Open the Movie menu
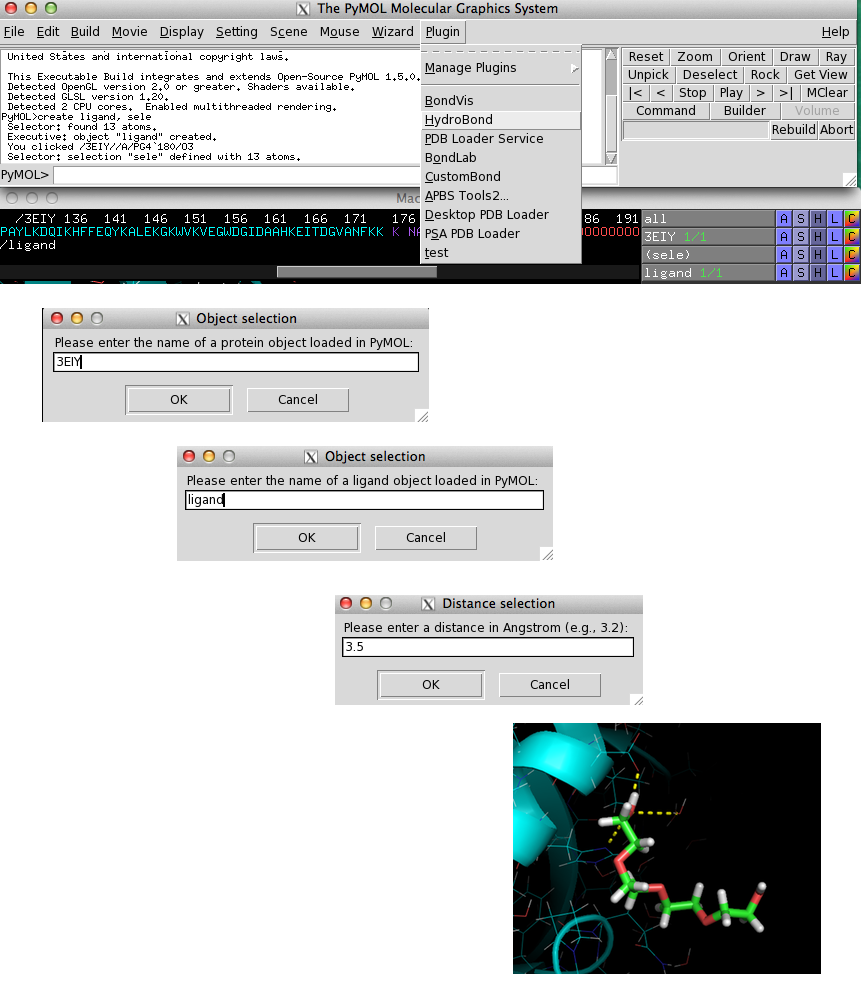This screenshot has height=984, width=861. coord(129,31)
